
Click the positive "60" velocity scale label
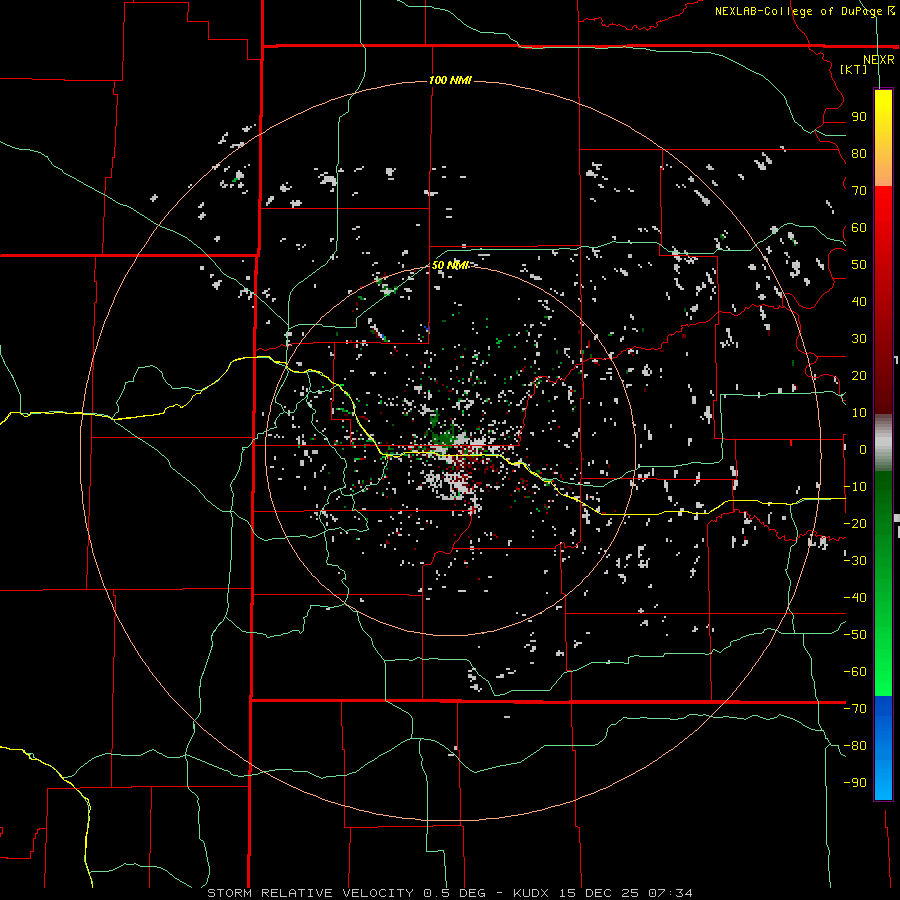859,228
